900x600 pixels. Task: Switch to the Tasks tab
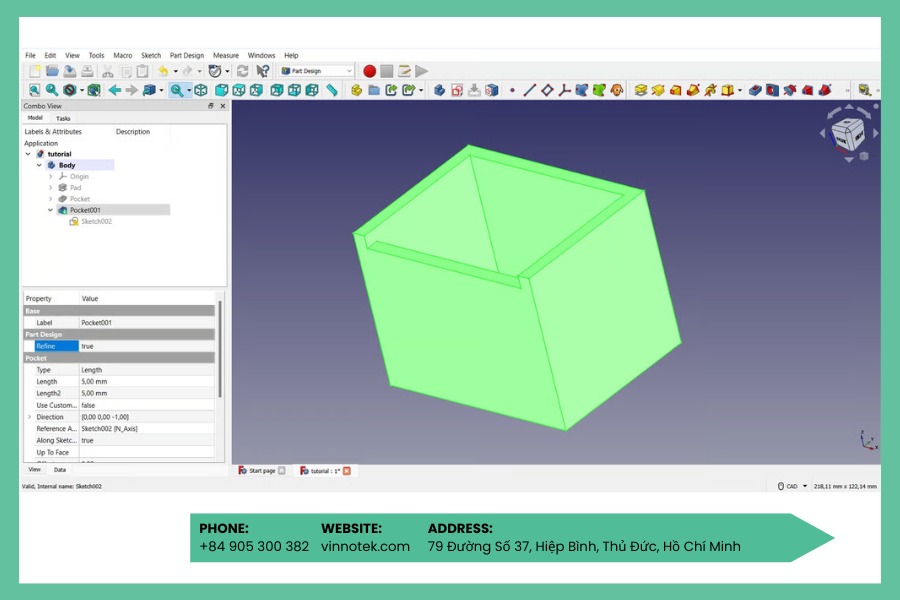(63, 118)
